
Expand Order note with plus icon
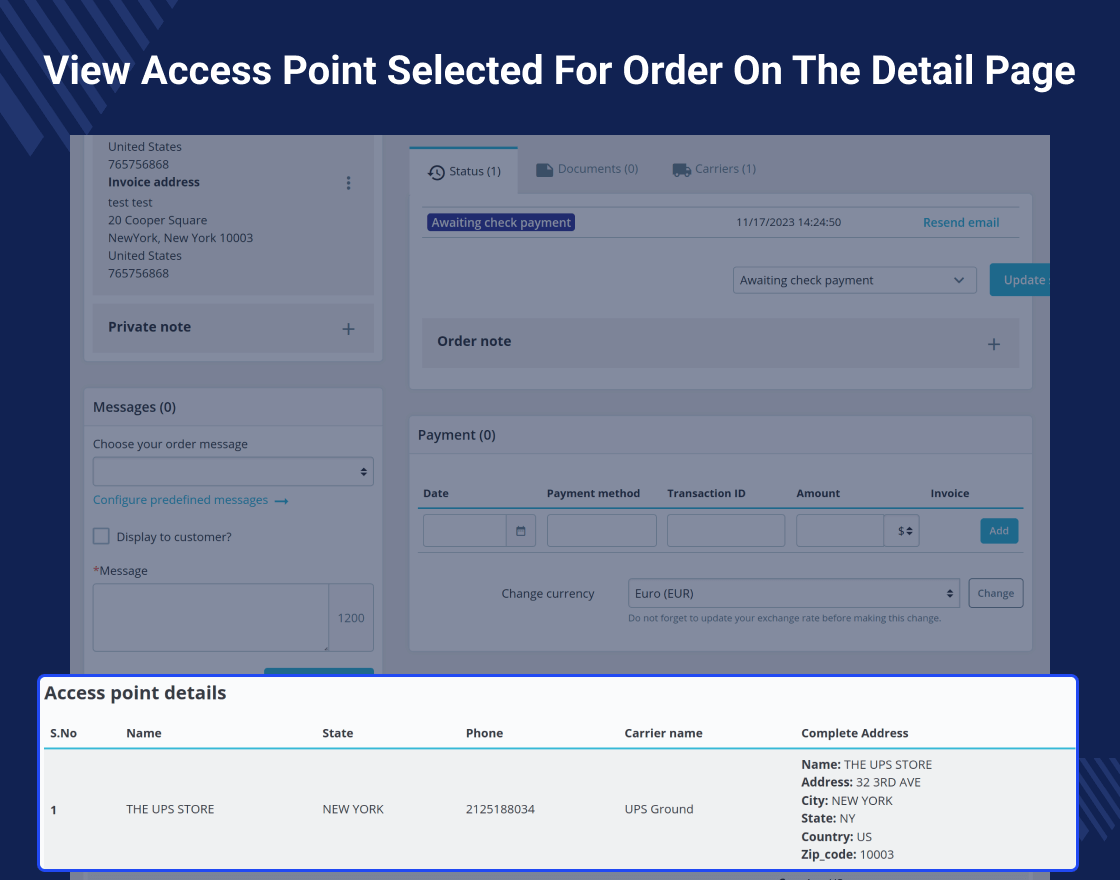click(994, 344)
